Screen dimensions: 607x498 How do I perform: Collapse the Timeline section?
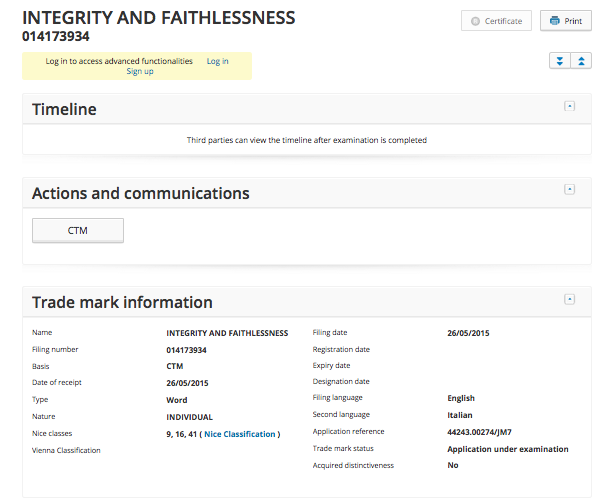point(569,105)
